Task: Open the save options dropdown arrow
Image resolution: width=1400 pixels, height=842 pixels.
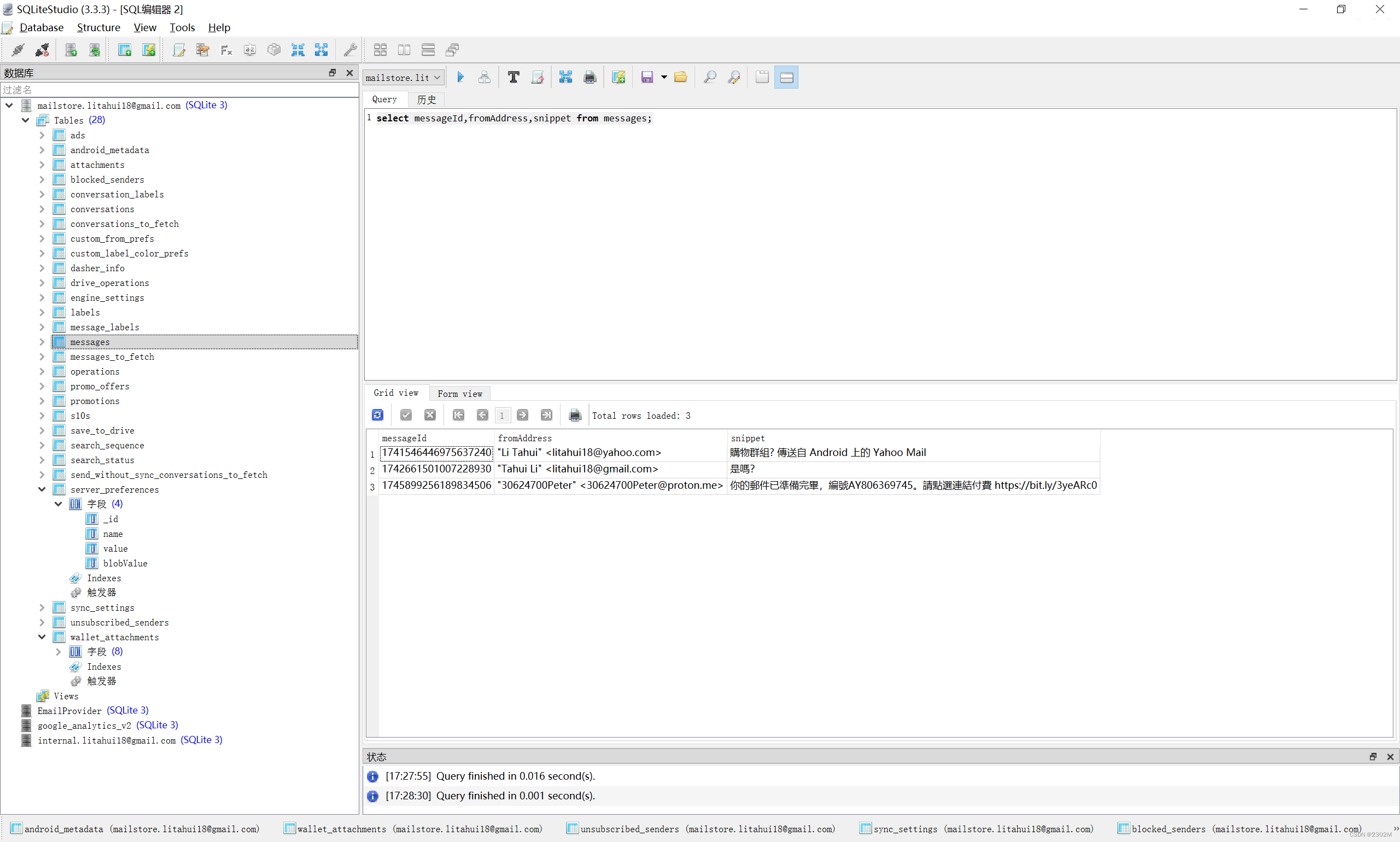Action: [x=663, y=77]
